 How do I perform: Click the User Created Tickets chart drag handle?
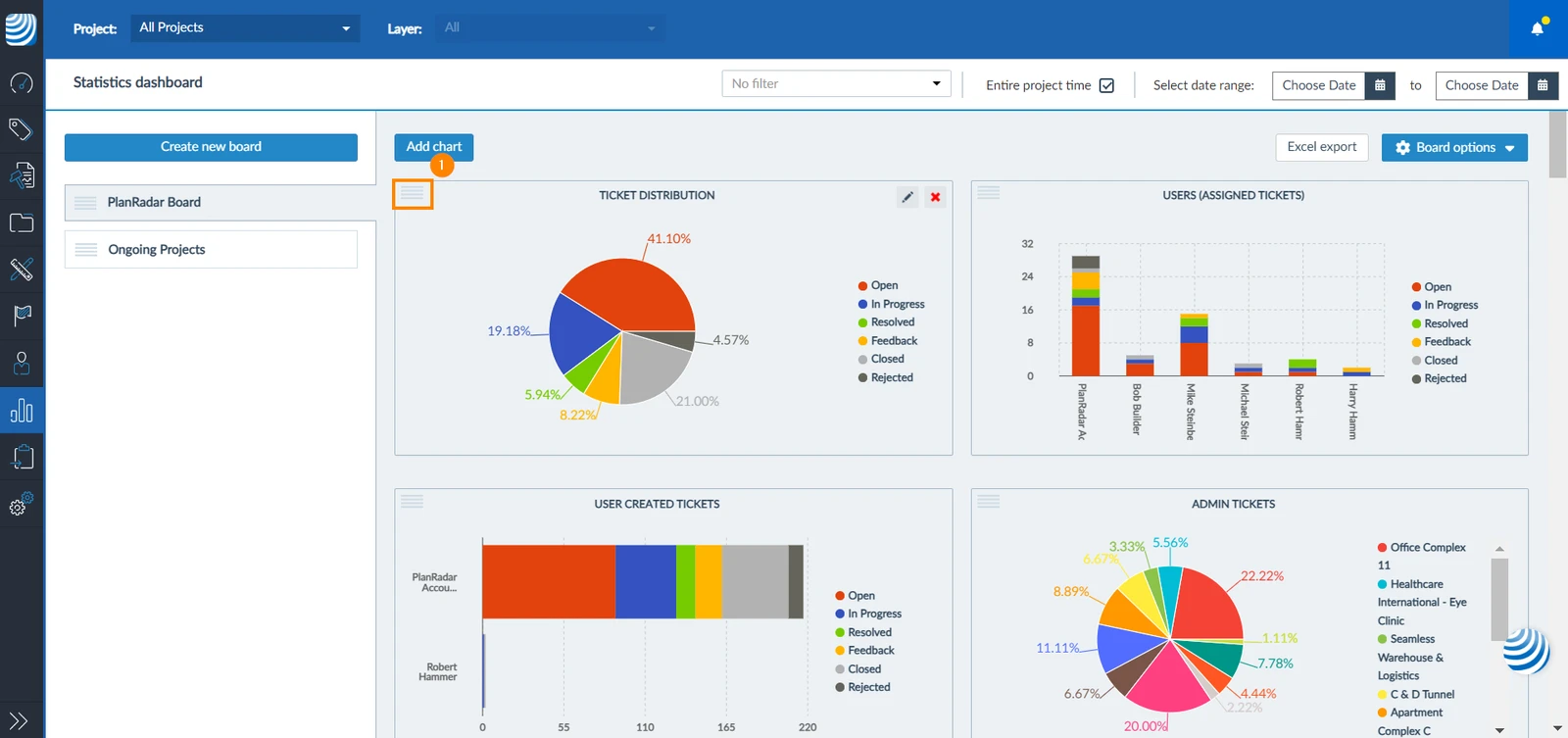coord(413,502)
